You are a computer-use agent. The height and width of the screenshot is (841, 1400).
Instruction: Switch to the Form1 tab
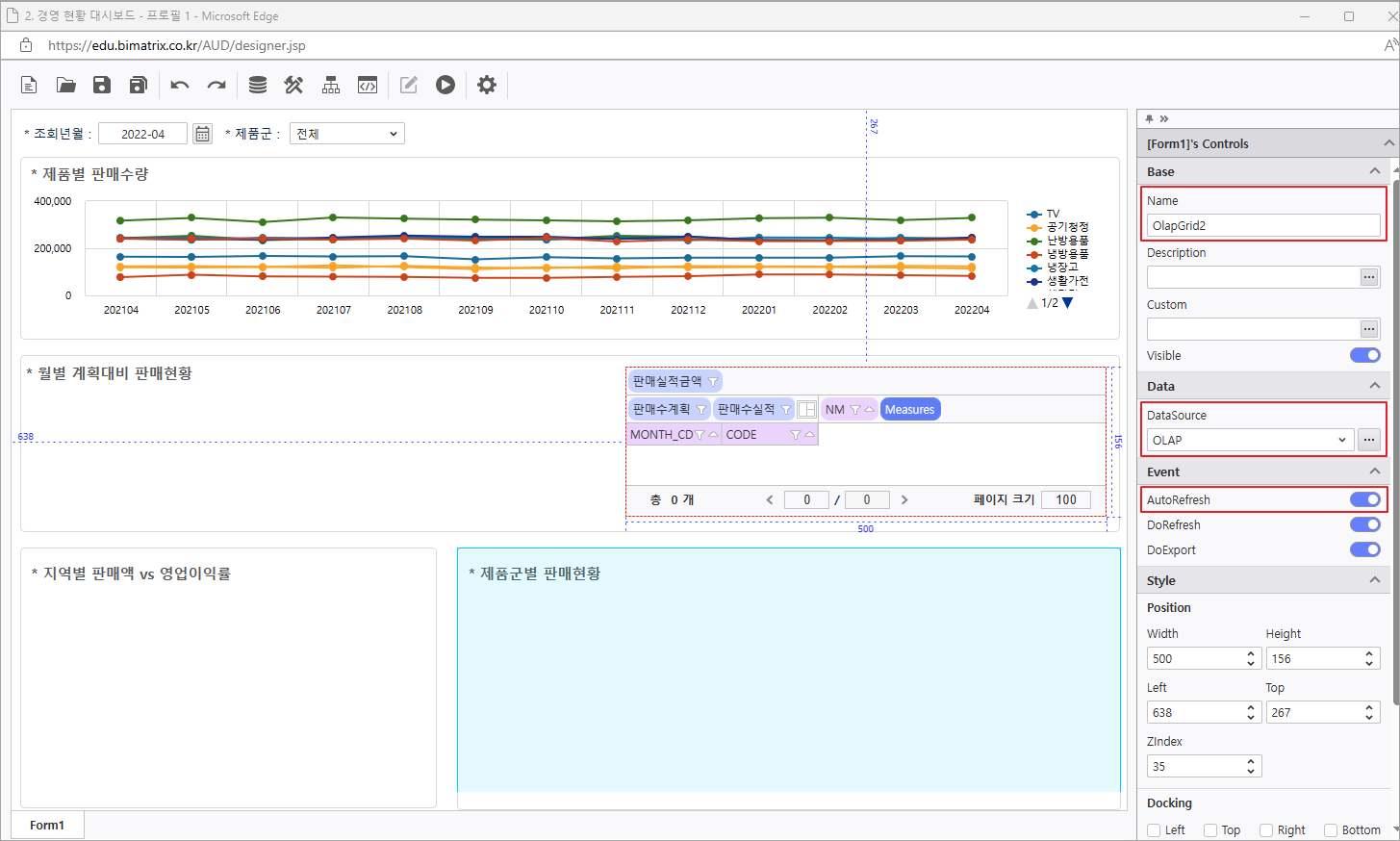pyautogui.click(x=47, y=826)
